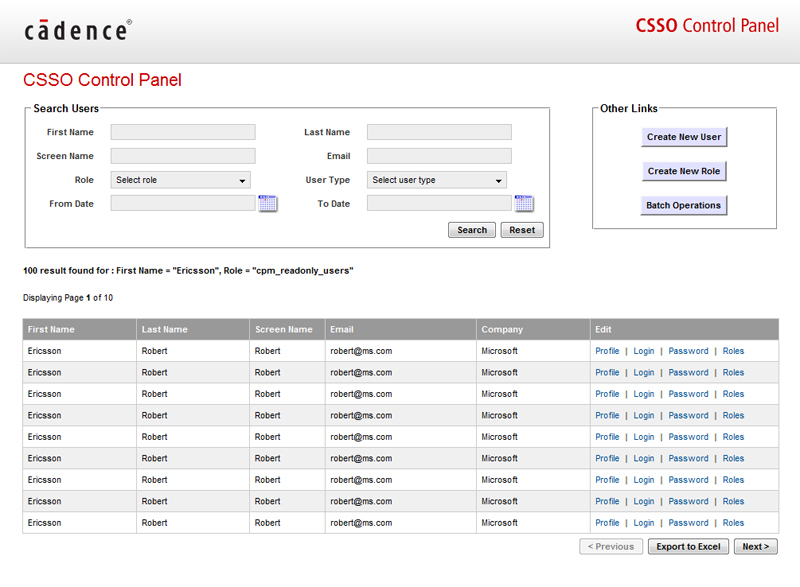
Task: Click the Previous page button
Action: tap(611, 546)
